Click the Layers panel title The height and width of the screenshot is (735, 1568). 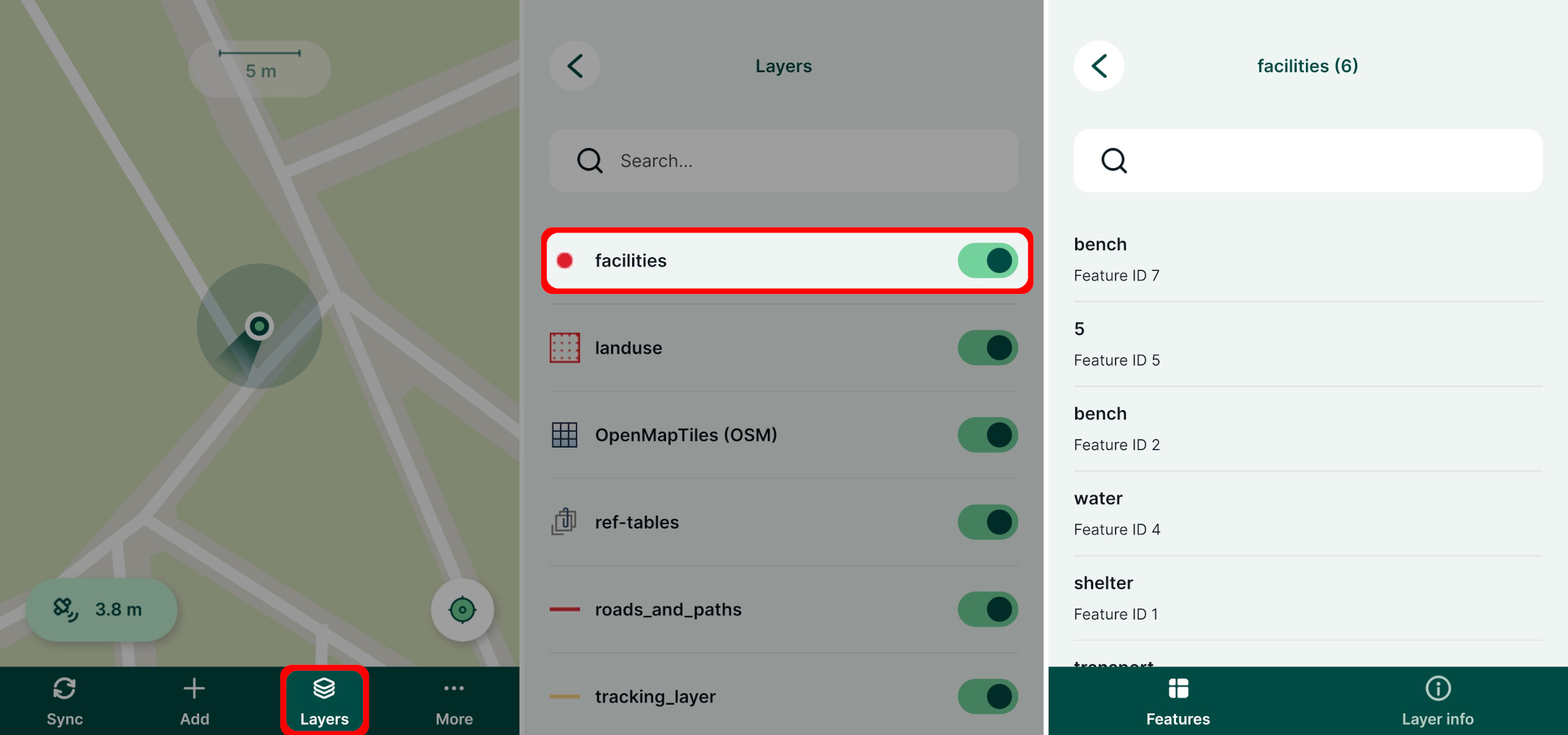point(784,66)
